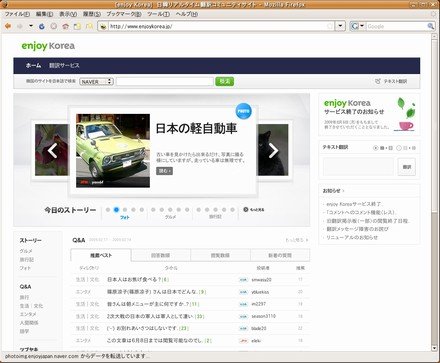Click the bookmark star in the address bar
The image size is (440, 363).
[330, 26]
